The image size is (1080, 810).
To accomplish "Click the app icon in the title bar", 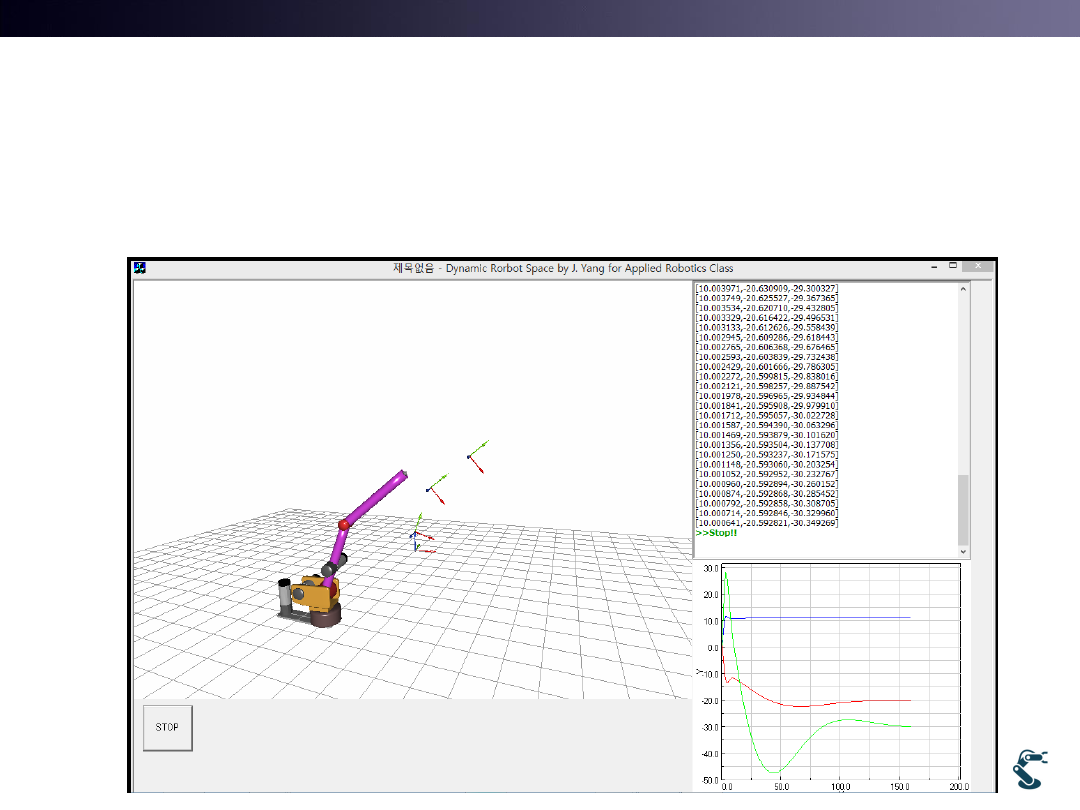I will 141,267.
